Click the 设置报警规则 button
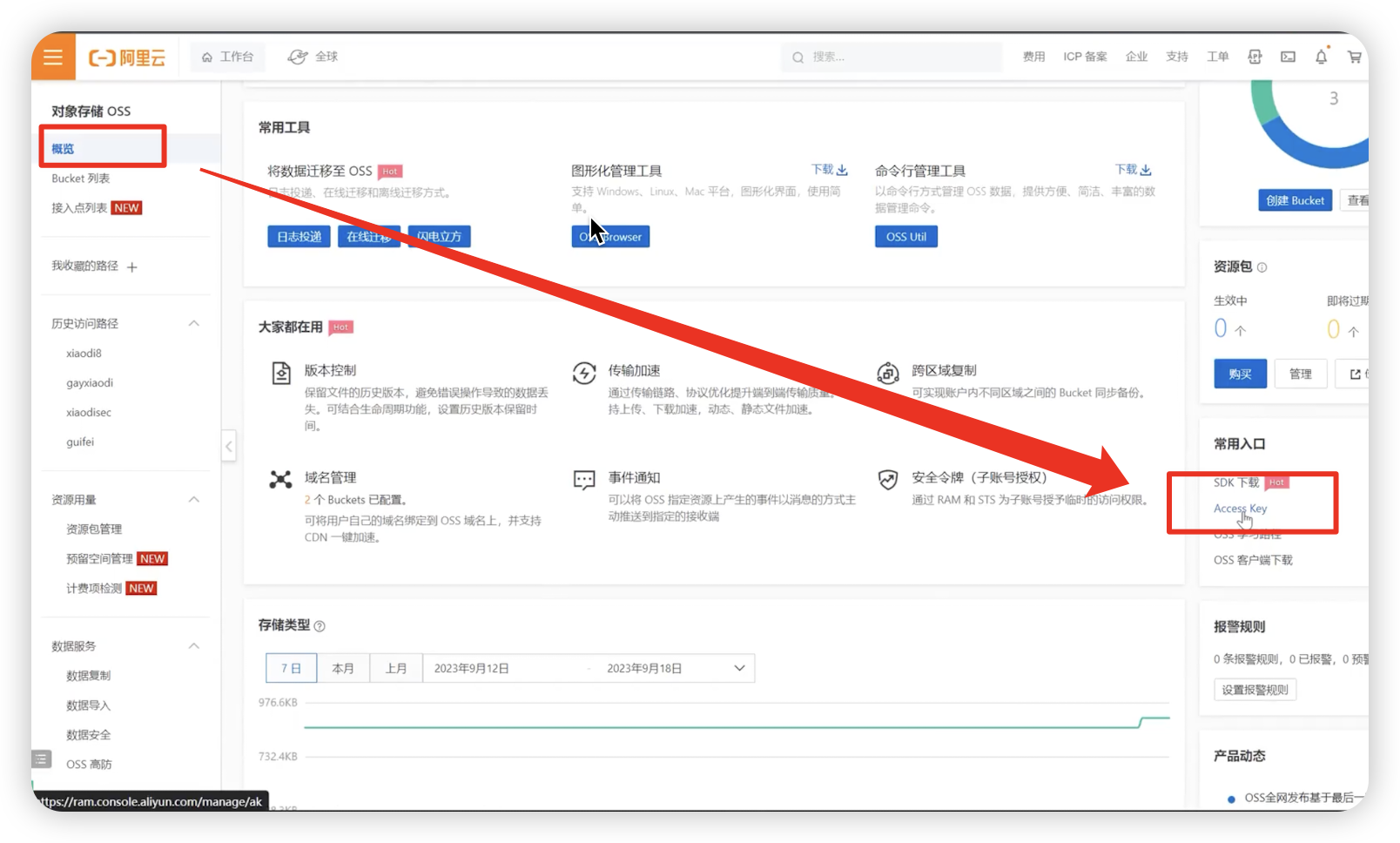The width and height of the screenshot is (1400, 843). 1255,690
